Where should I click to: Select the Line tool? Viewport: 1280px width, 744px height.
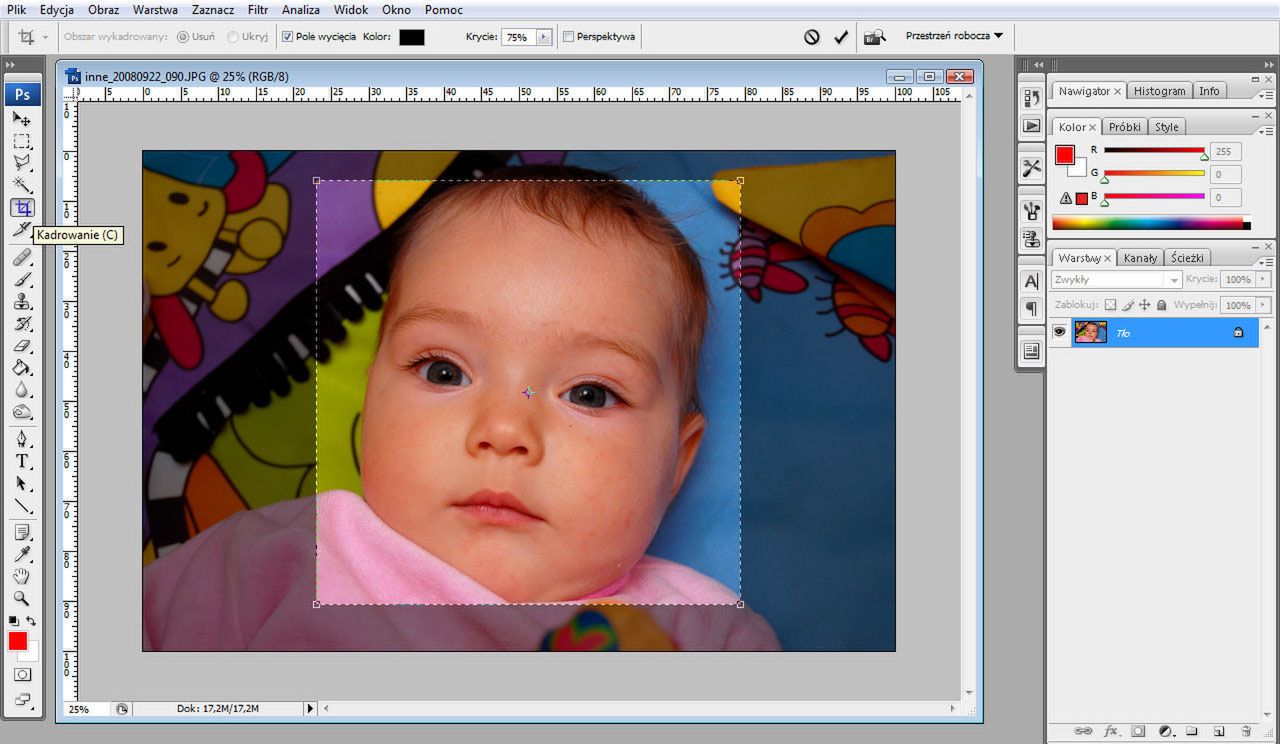coord(22,505)
